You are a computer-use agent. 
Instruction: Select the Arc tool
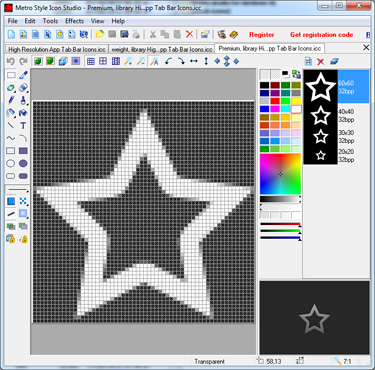(x=23, y=138)
